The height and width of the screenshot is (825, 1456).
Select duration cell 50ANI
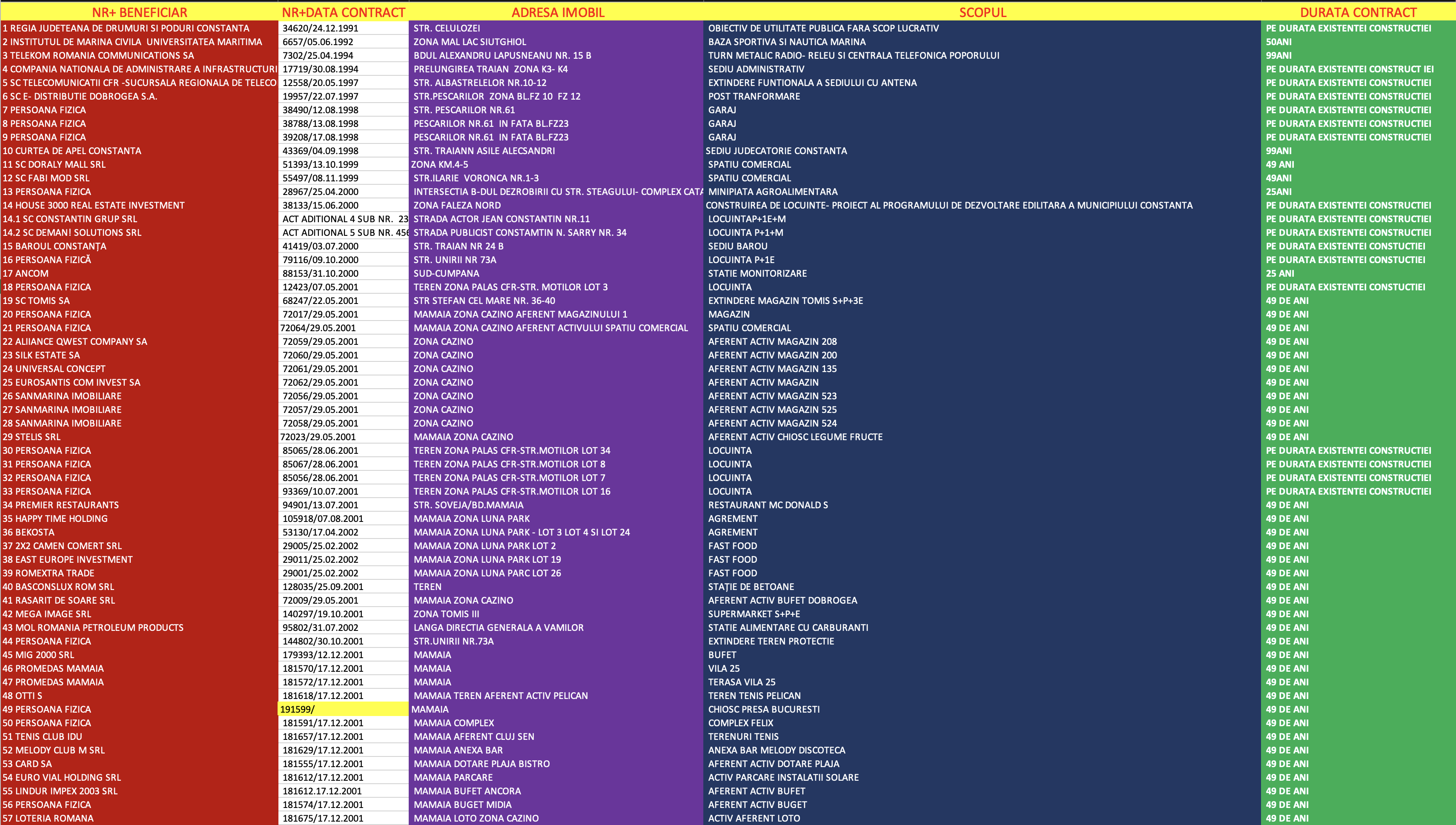(1278, 42)
